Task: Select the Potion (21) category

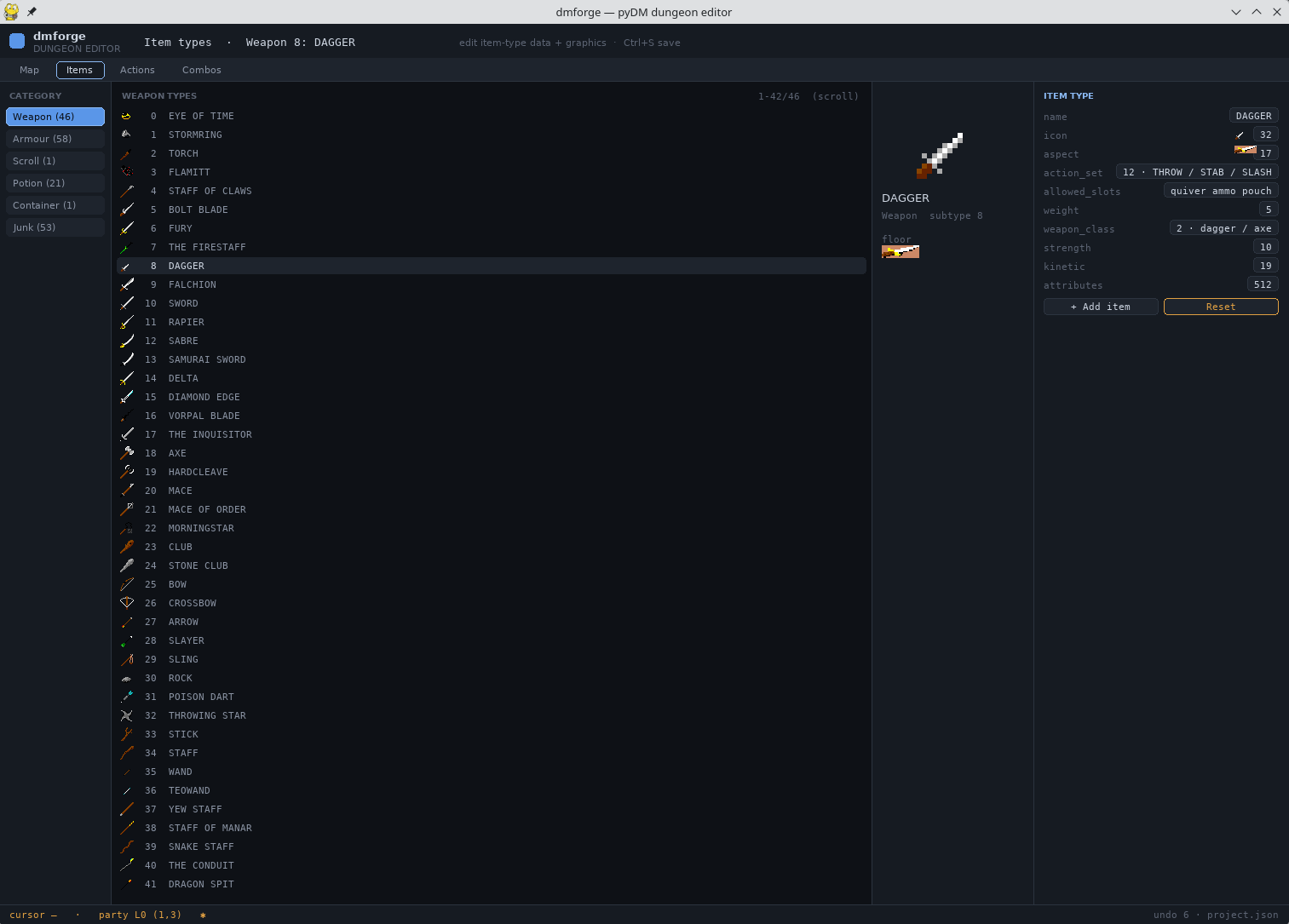Action: 55,183
